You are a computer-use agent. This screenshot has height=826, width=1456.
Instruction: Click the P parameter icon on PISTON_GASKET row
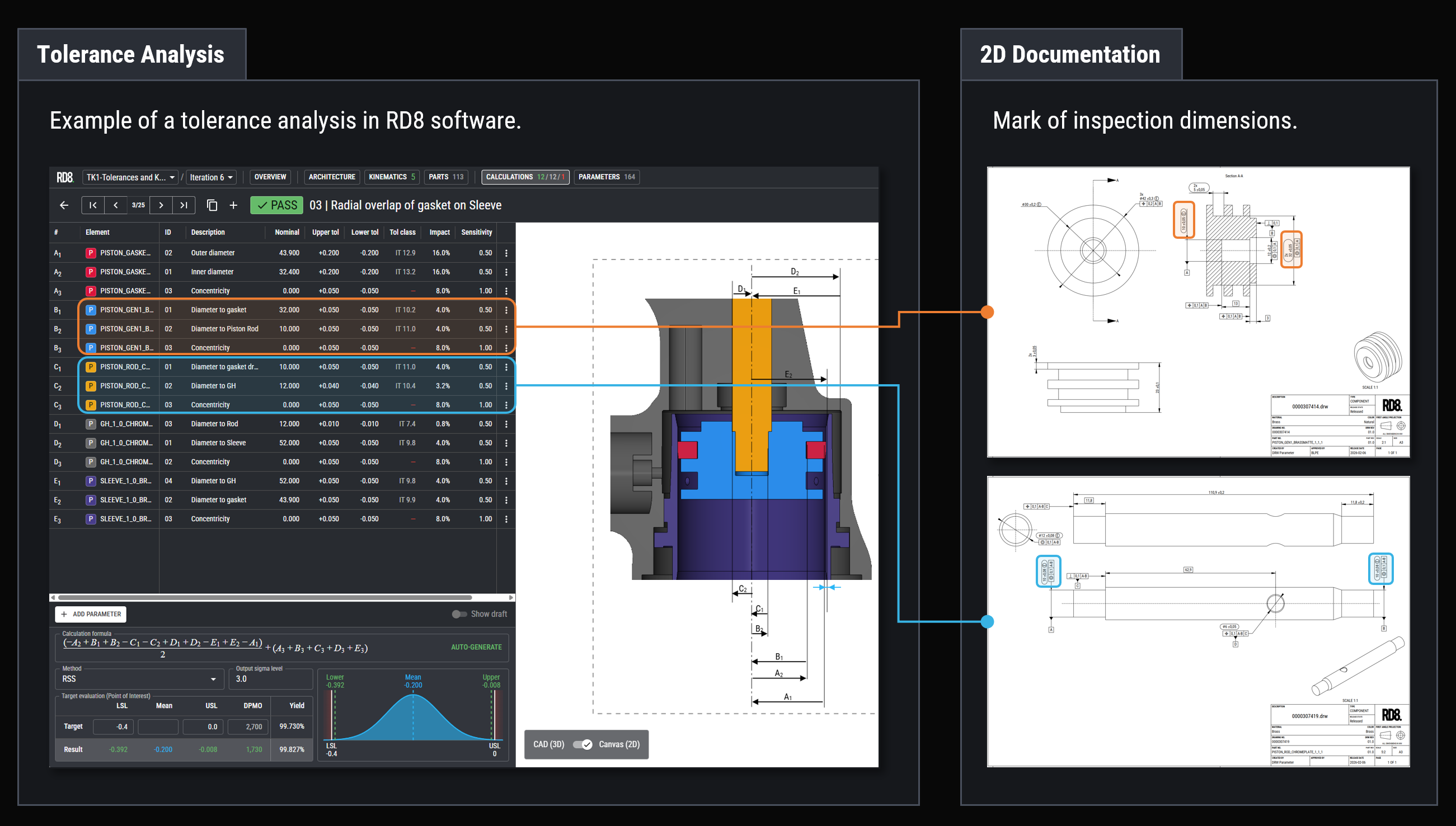(90, 252)
